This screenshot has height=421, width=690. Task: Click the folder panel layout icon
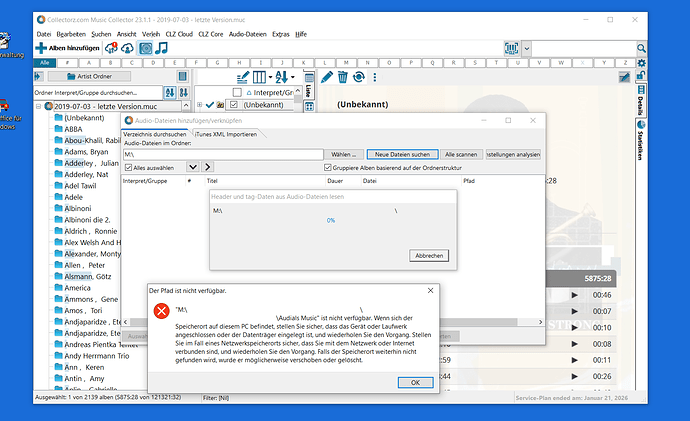(182, 77)
